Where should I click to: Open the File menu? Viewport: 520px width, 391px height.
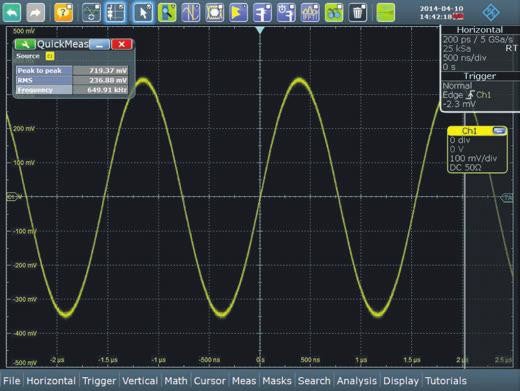(12, 381)
